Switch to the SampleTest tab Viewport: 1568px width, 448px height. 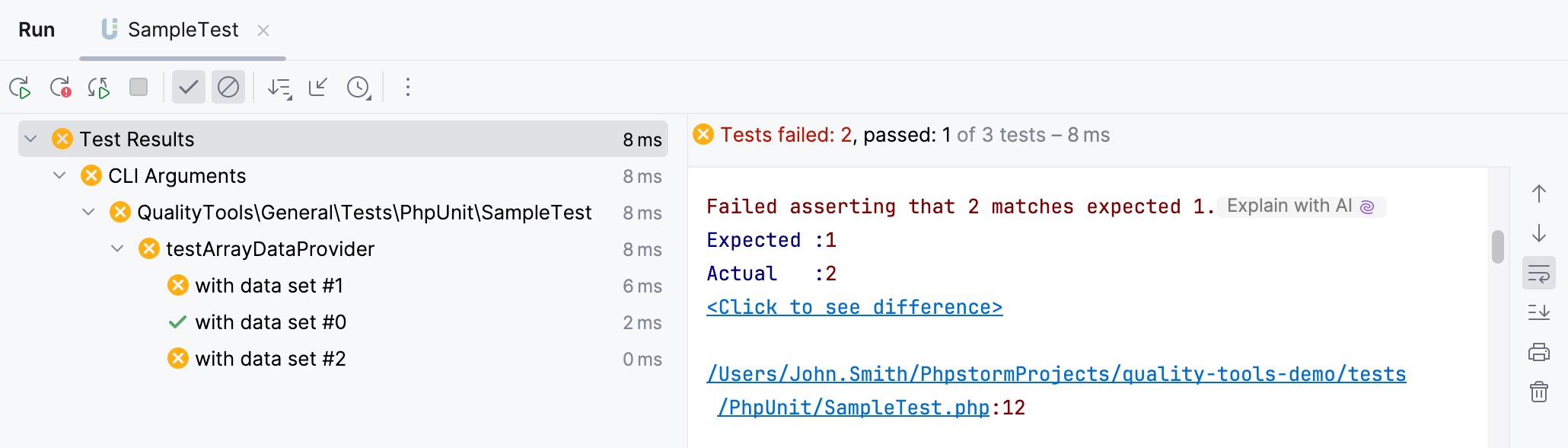[x=183, y=30]
